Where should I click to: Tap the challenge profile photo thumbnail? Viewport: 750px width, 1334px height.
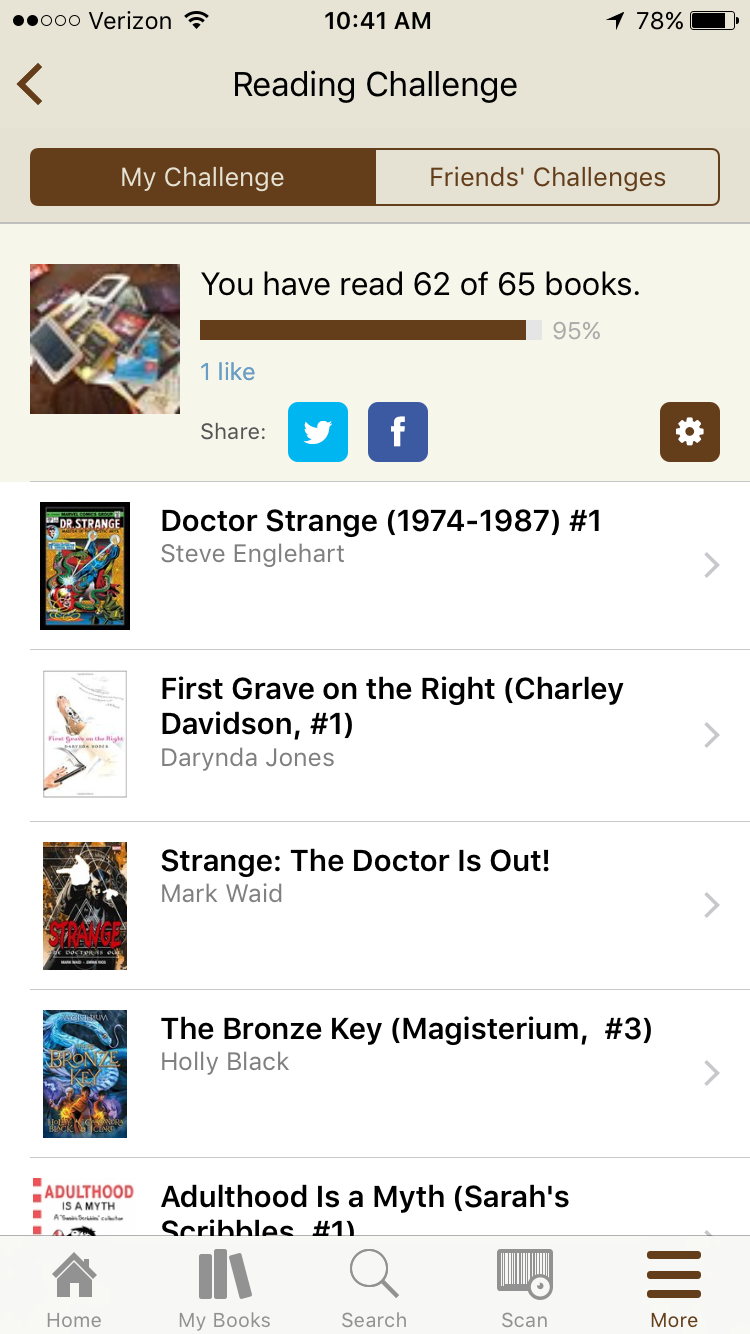(105, 339)
